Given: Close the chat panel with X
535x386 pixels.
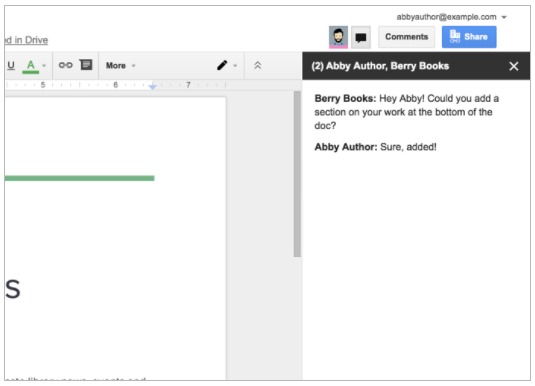Looking at the screenshot, I should pyautogui.click(x=514, y=66).
